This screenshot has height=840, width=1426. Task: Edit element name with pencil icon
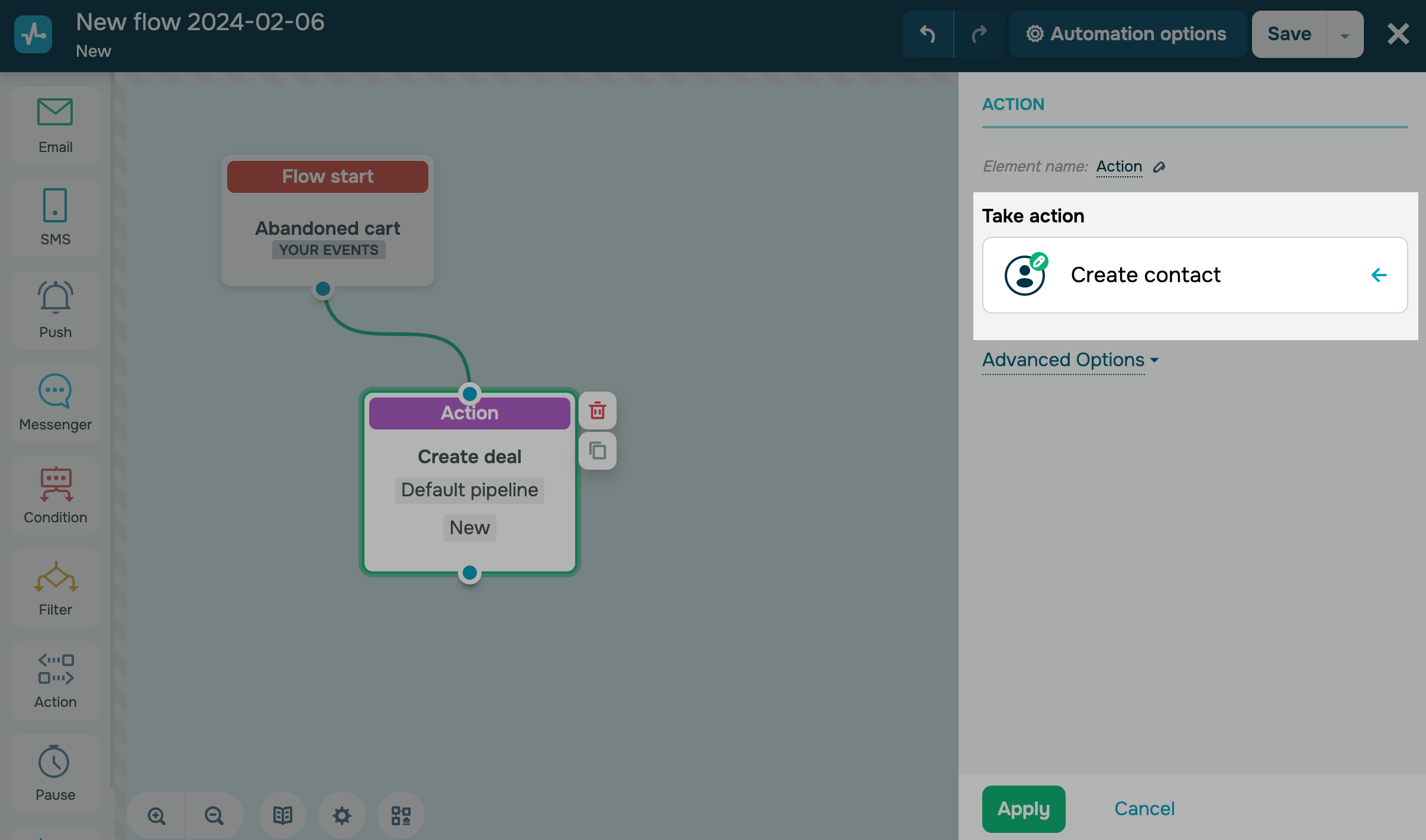1159,167
